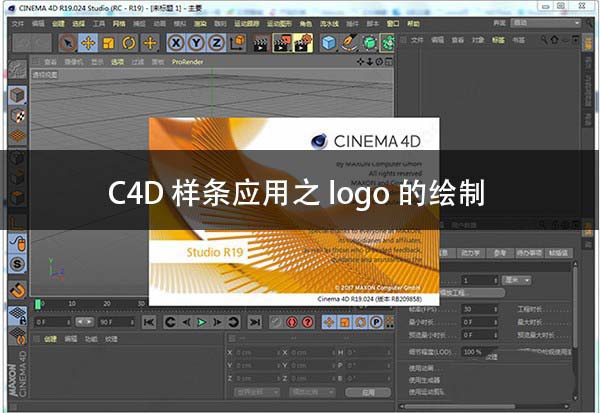600x413 pixels.
Task: Click stepper arrows on FPS 30 field
Action: pos(496,309)
